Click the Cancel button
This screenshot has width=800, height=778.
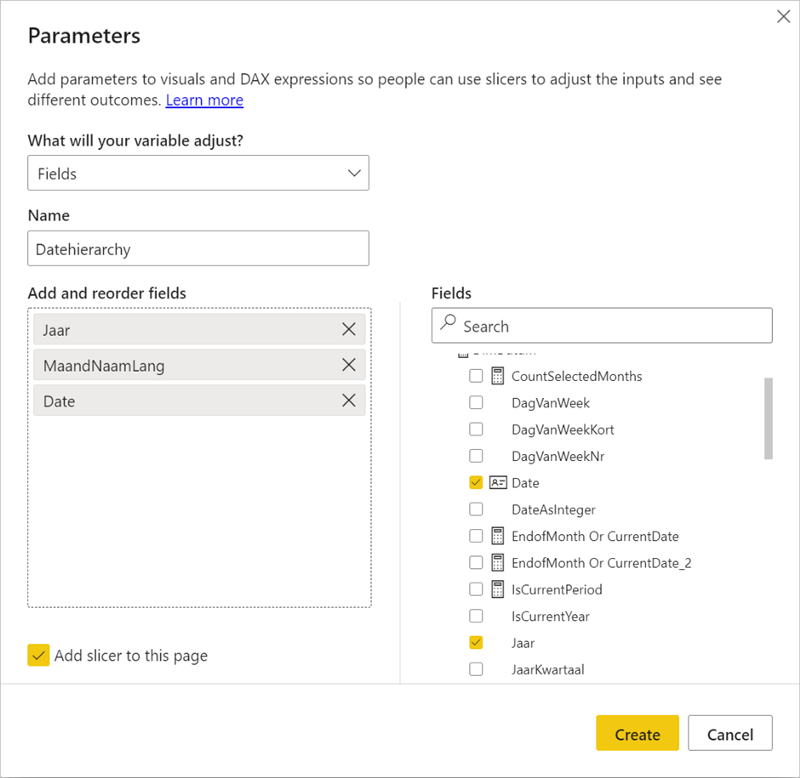click(x=729, y=734)
